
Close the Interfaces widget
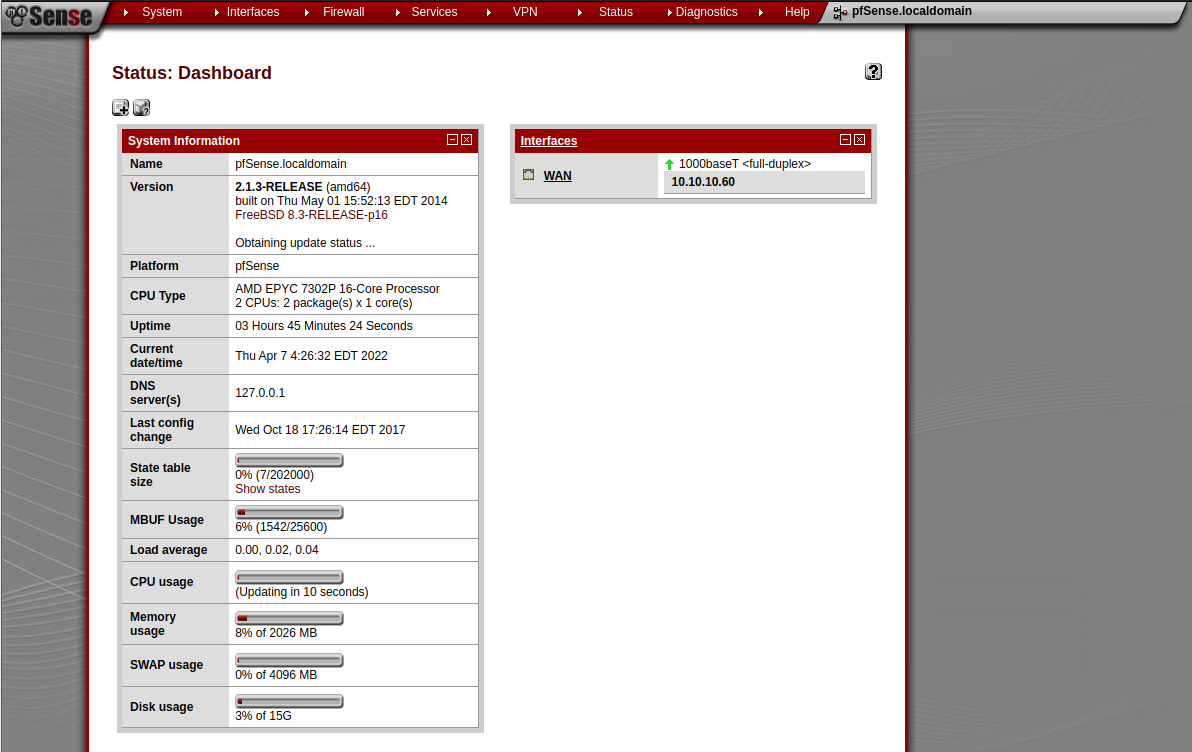point(860,140)
